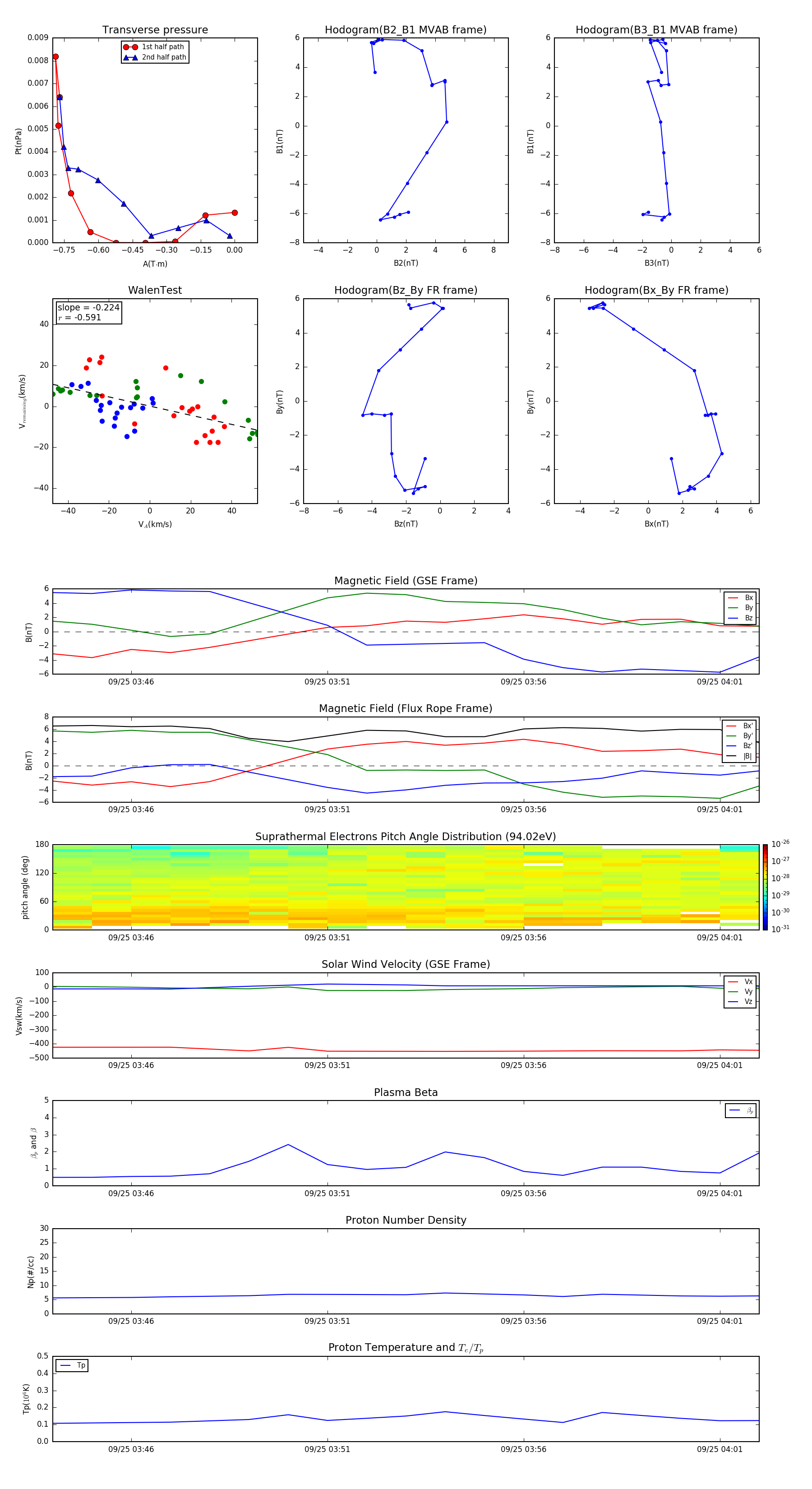This screenshot has width=812, height=1489.
Task: Click the "V_A(km/s)" x-axis label
Action: point(155,524)
